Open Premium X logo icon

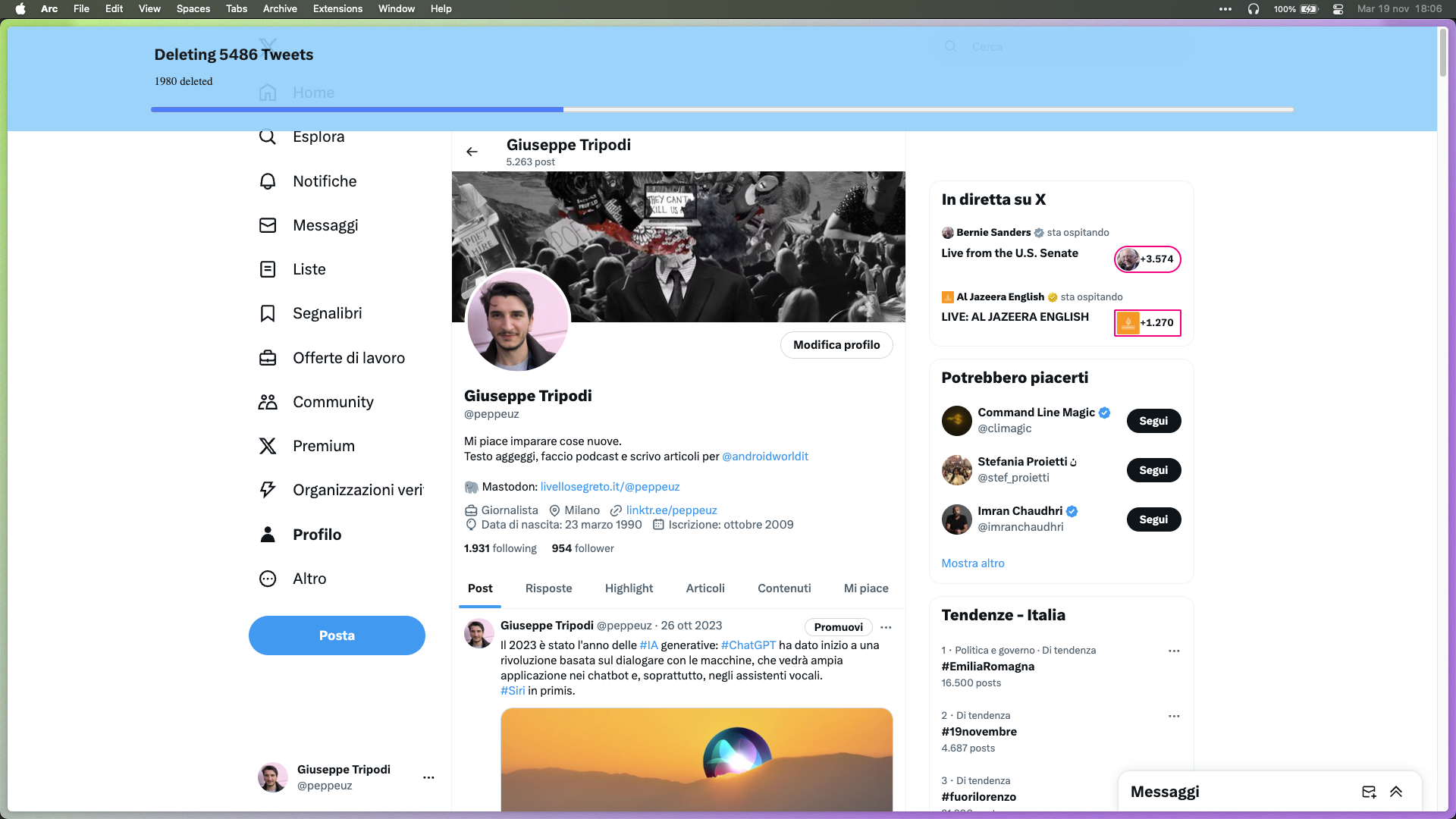[x=268, y=446]
